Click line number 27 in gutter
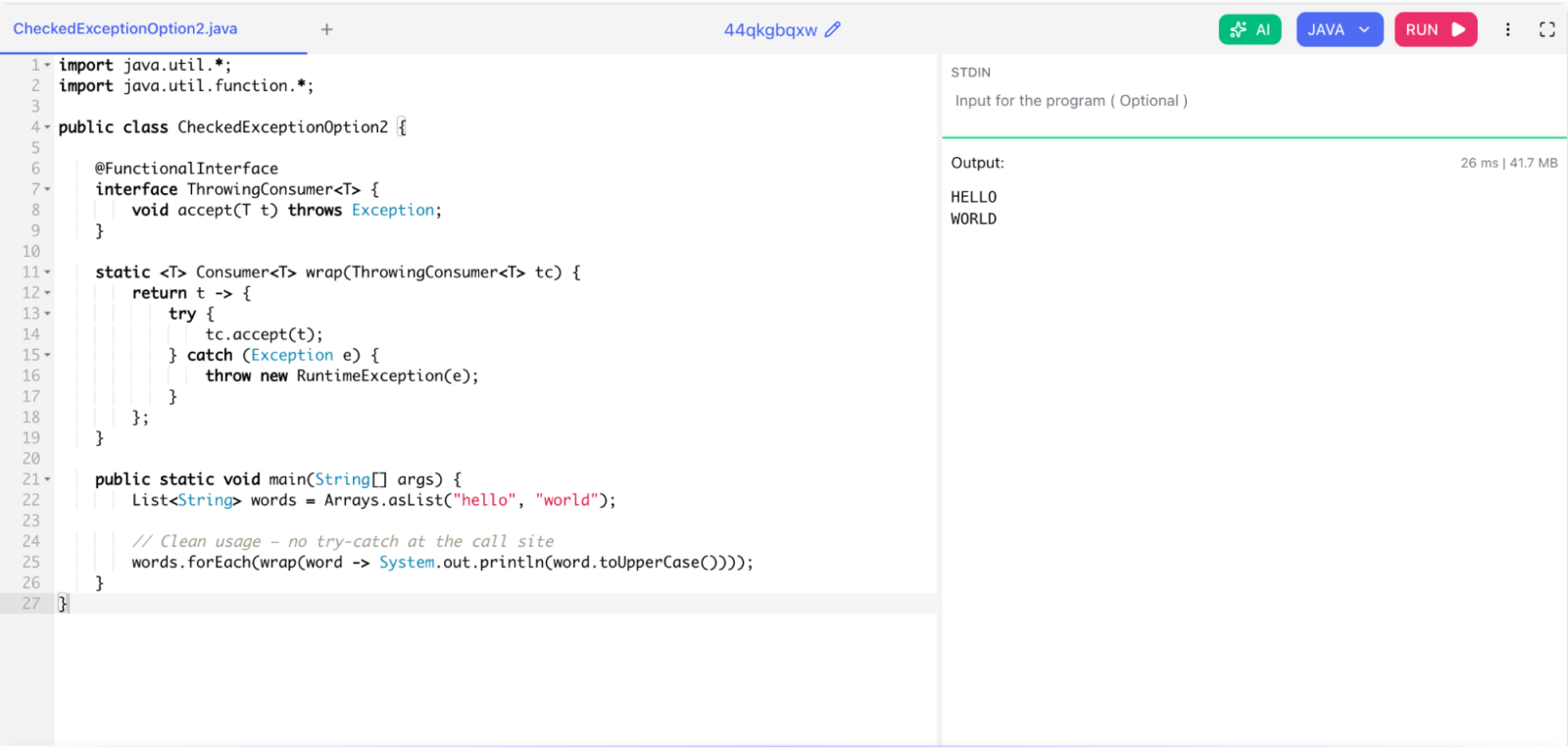The width and height of the screenshot is (1568, 748). tap(31, 604)
